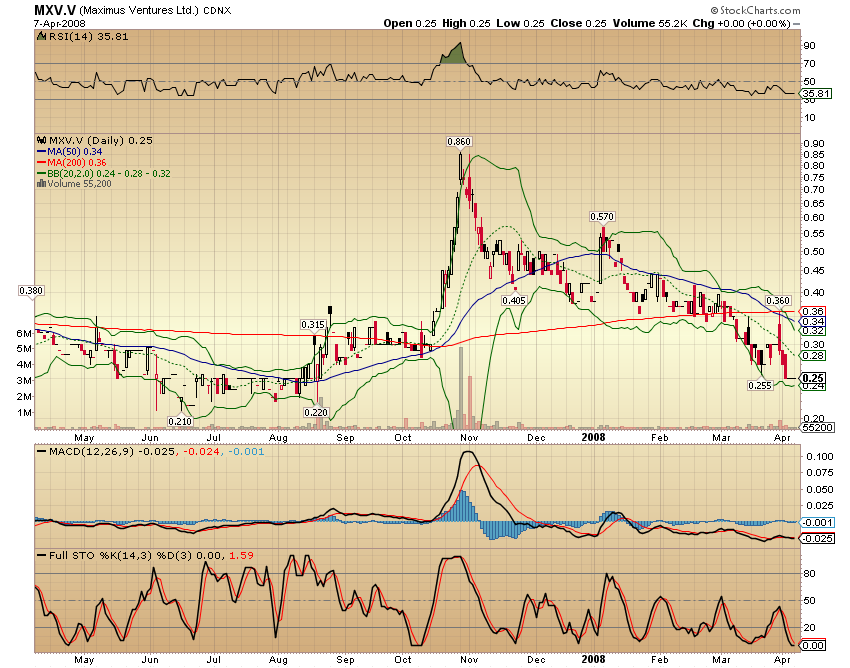Viewport: 850px width, 668px height.
Task: Click the RSI(14) 35.81 indicator label
Action: coord(88,36)
